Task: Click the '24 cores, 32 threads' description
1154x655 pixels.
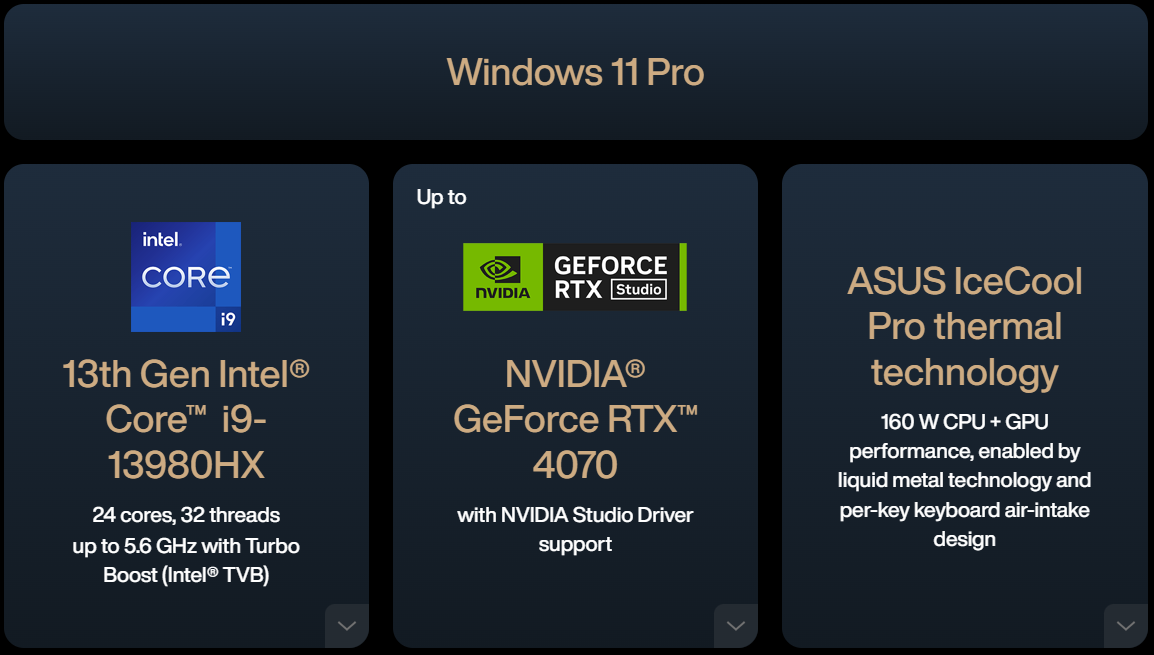Action: pyautogui.click(x=185, y=514)
